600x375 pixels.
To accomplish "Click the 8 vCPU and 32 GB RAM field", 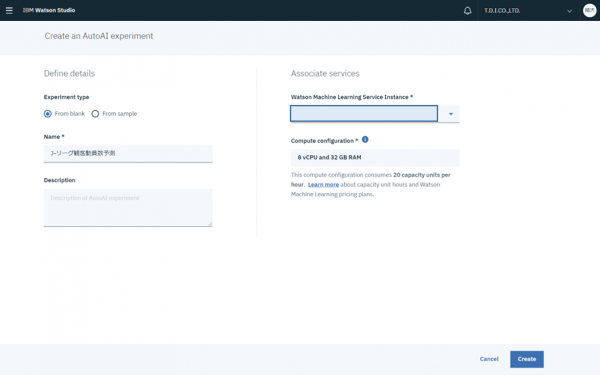I will 375,158.
